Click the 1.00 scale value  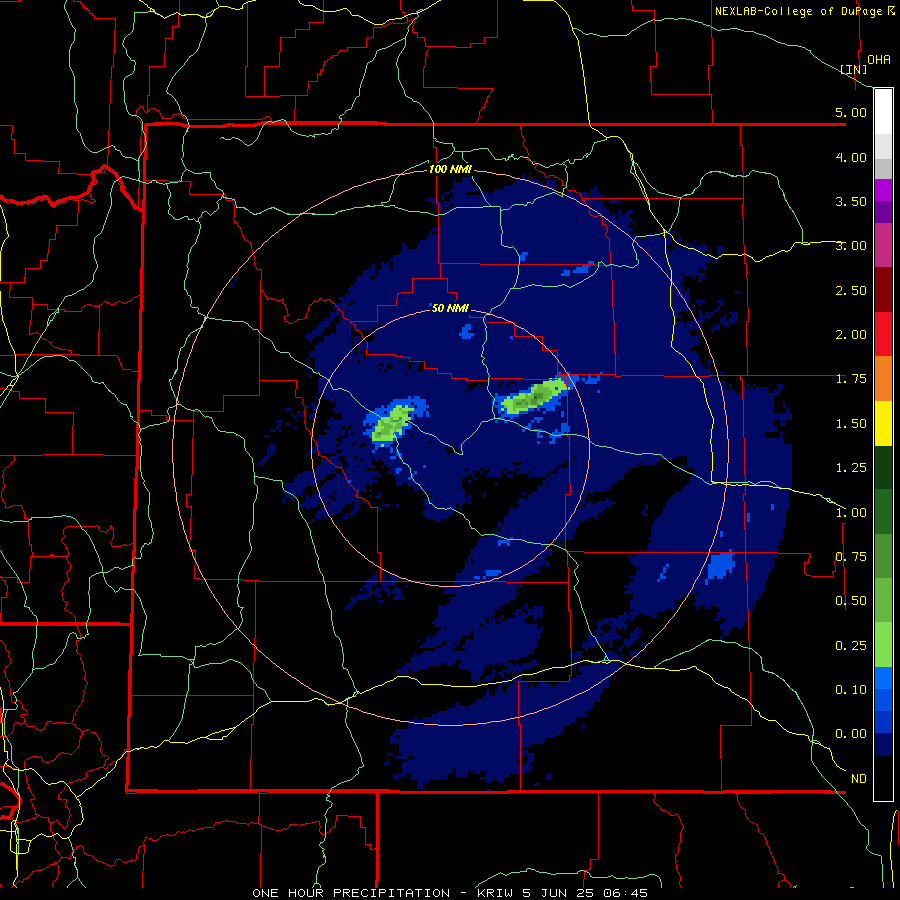[x=851, y=513]
